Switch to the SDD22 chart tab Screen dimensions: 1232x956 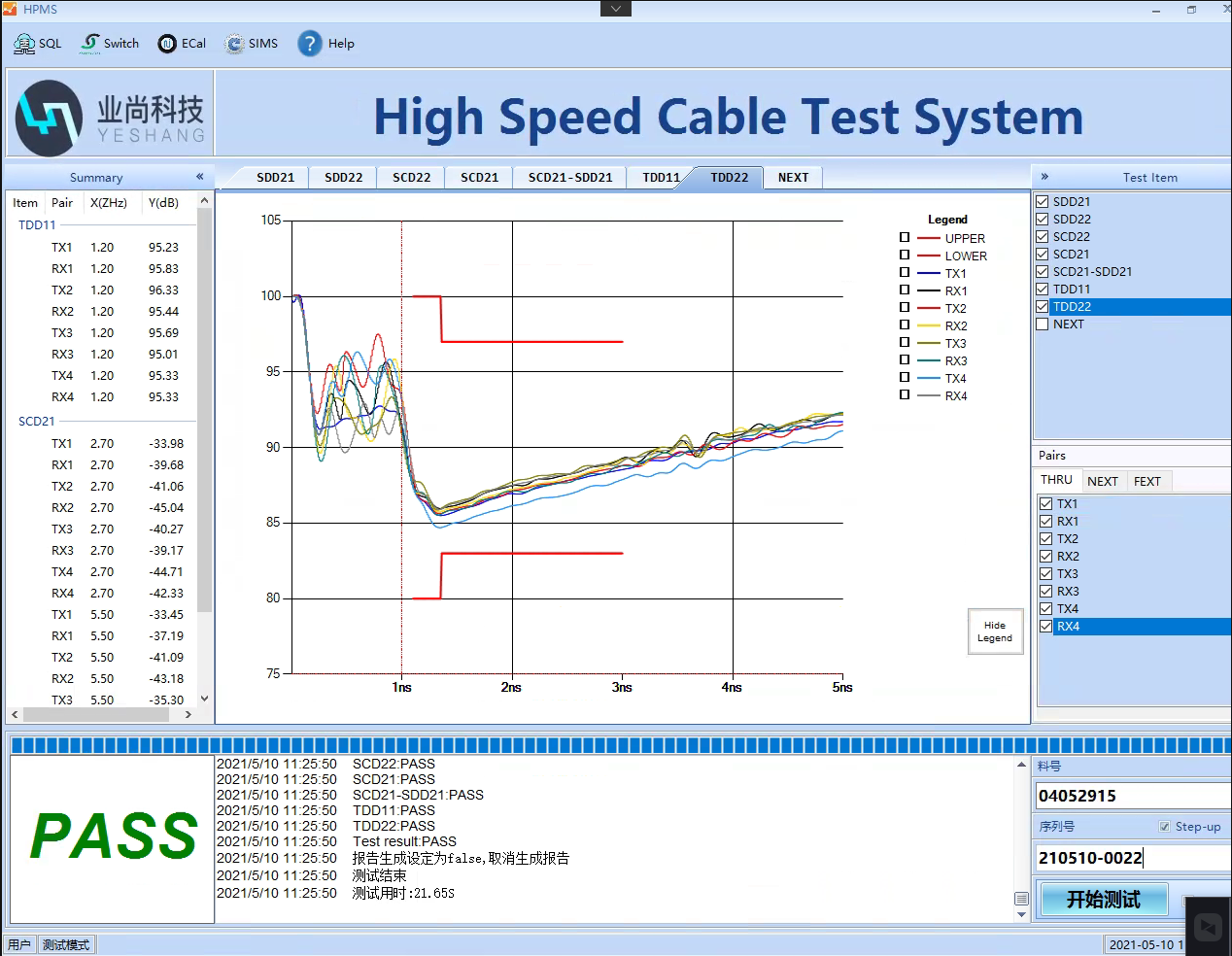344,178
